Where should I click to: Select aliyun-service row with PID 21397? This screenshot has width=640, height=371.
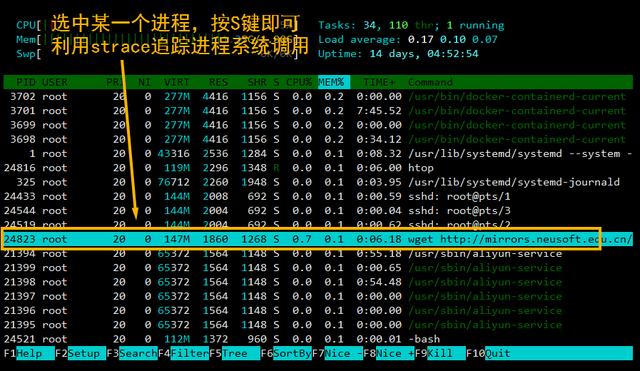(318, 297)
